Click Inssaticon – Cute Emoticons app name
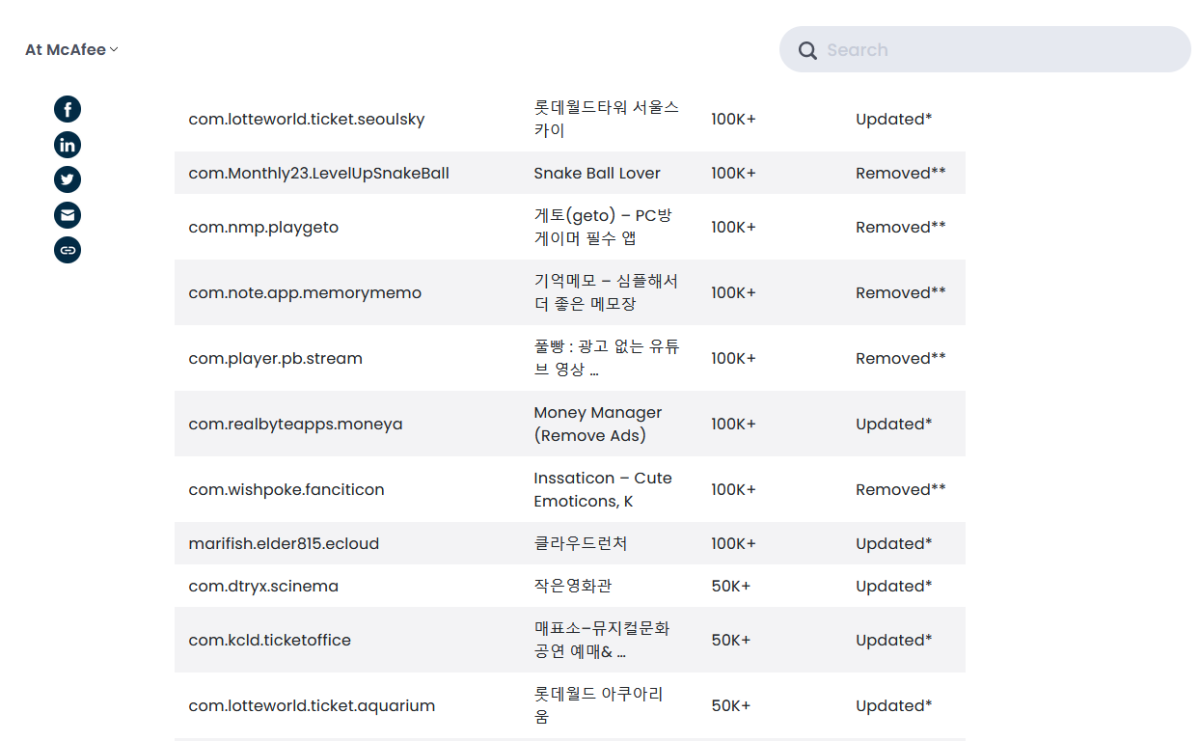 pos(602,489)
